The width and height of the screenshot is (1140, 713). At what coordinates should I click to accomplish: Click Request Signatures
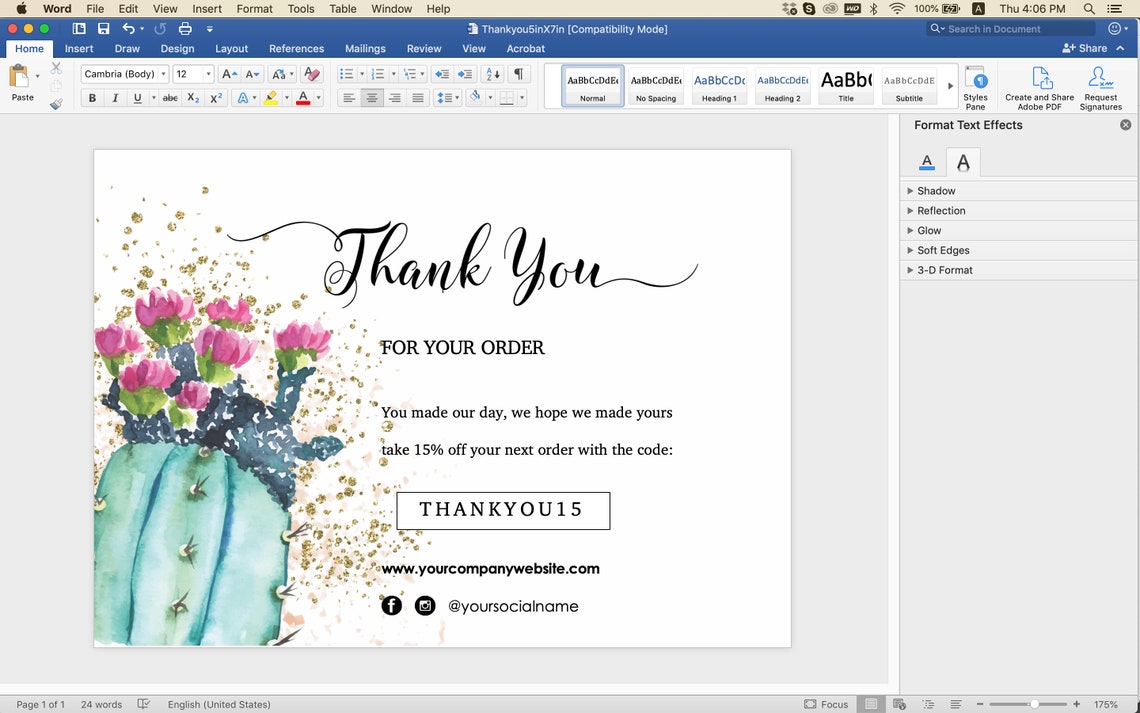pyautogui.click(x=1100, y=87)
